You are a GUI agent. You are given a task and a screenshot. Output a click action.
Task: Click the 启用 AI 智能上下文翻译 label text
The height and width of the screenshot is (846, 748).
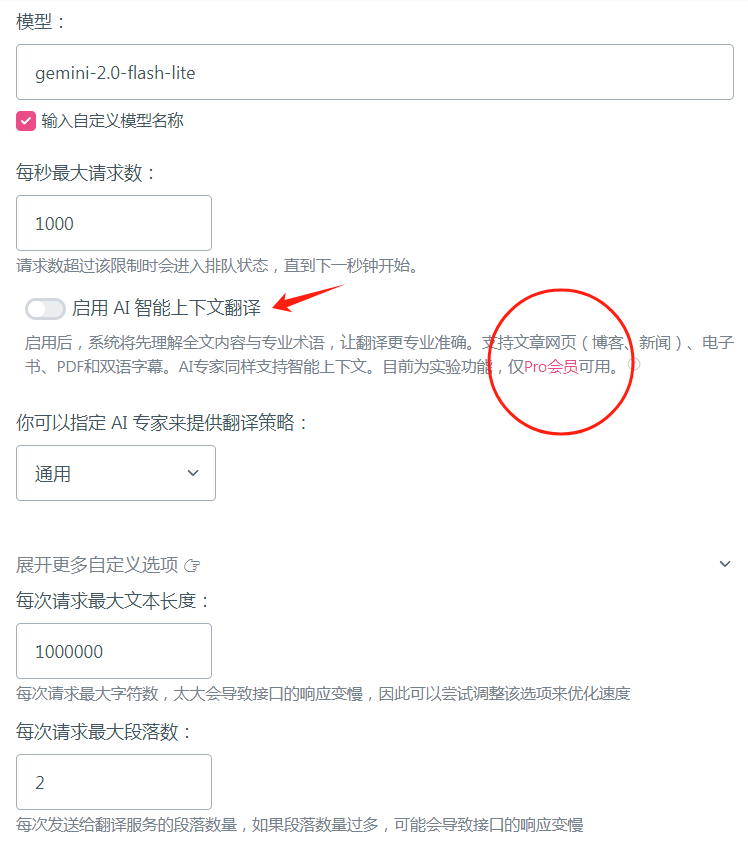pos(166,308)
